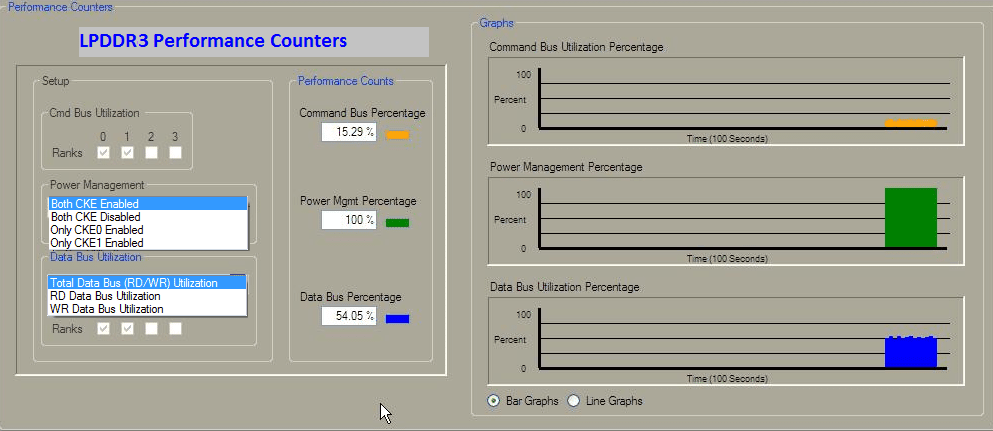Choose Both CKE Disabled from the list
Image resolution: width=993 pixels, height=431 pixels.
[147, 217]
